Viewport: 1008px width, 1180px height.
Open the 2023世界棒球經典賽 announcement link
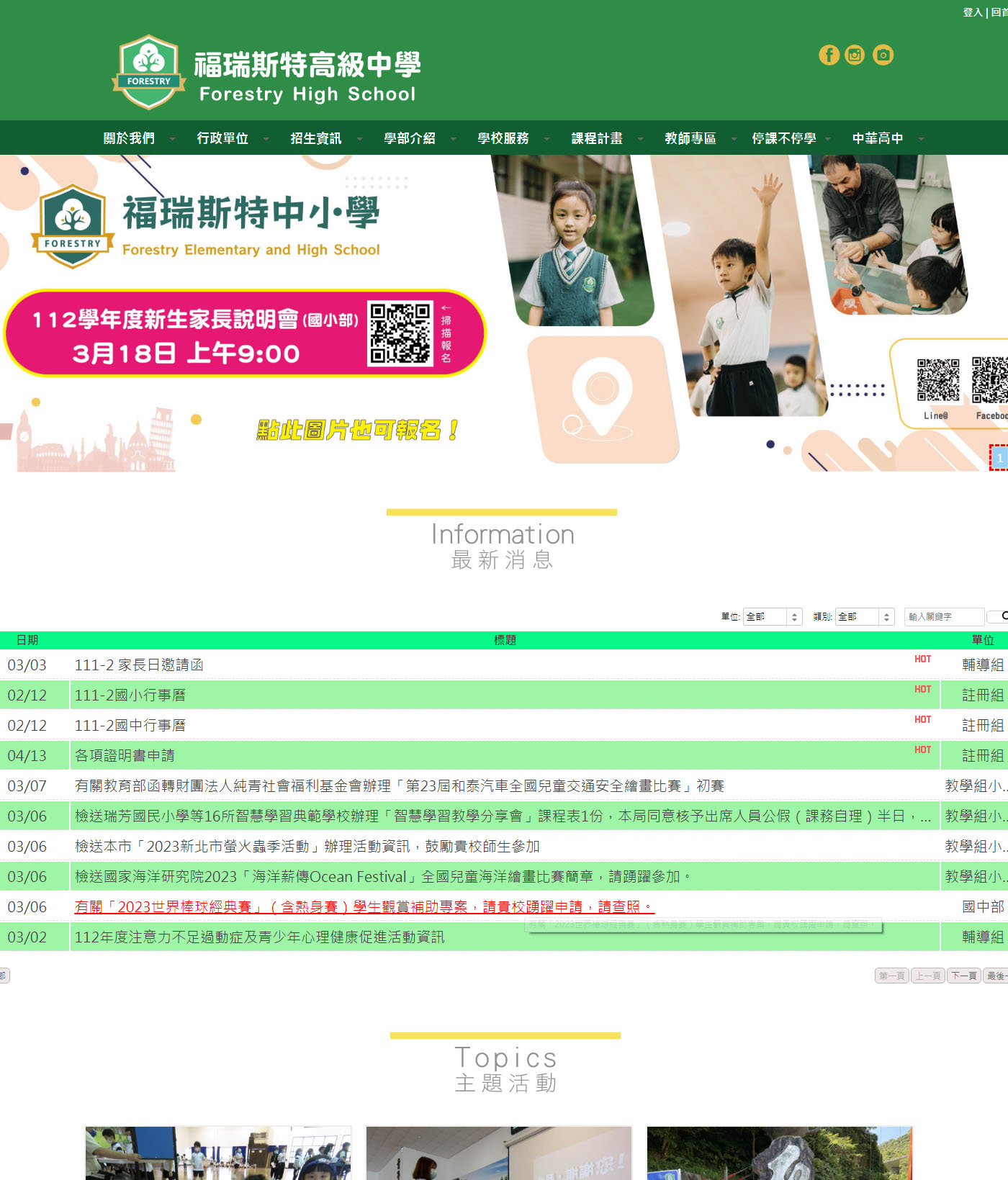[x=364, y=907]
